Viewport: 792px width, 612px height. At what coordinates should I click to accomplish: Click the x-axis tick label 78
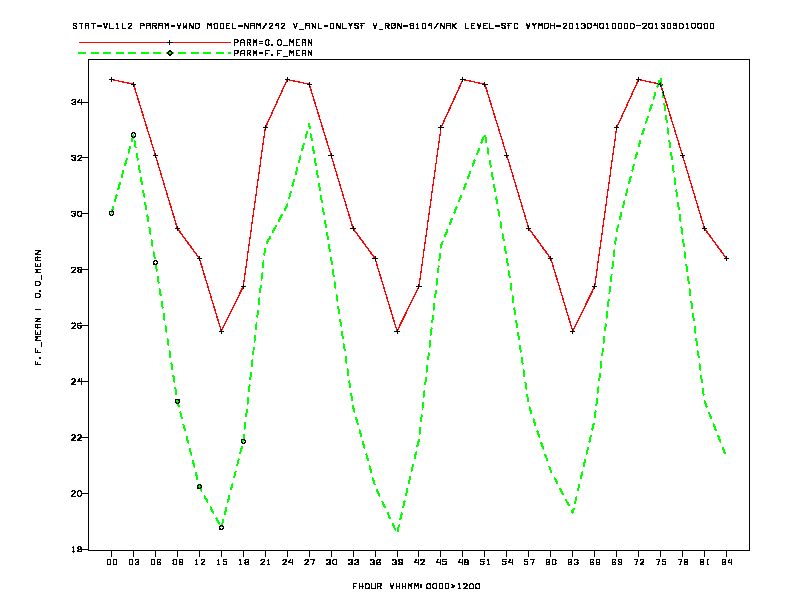[682, 562]
